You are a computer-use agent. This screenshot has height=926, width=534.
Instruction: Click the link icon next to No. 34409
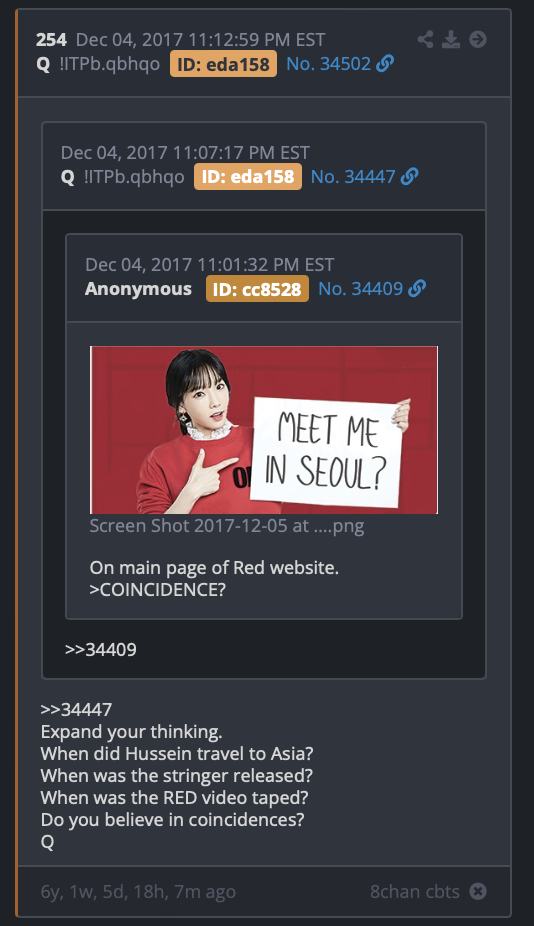417,288
